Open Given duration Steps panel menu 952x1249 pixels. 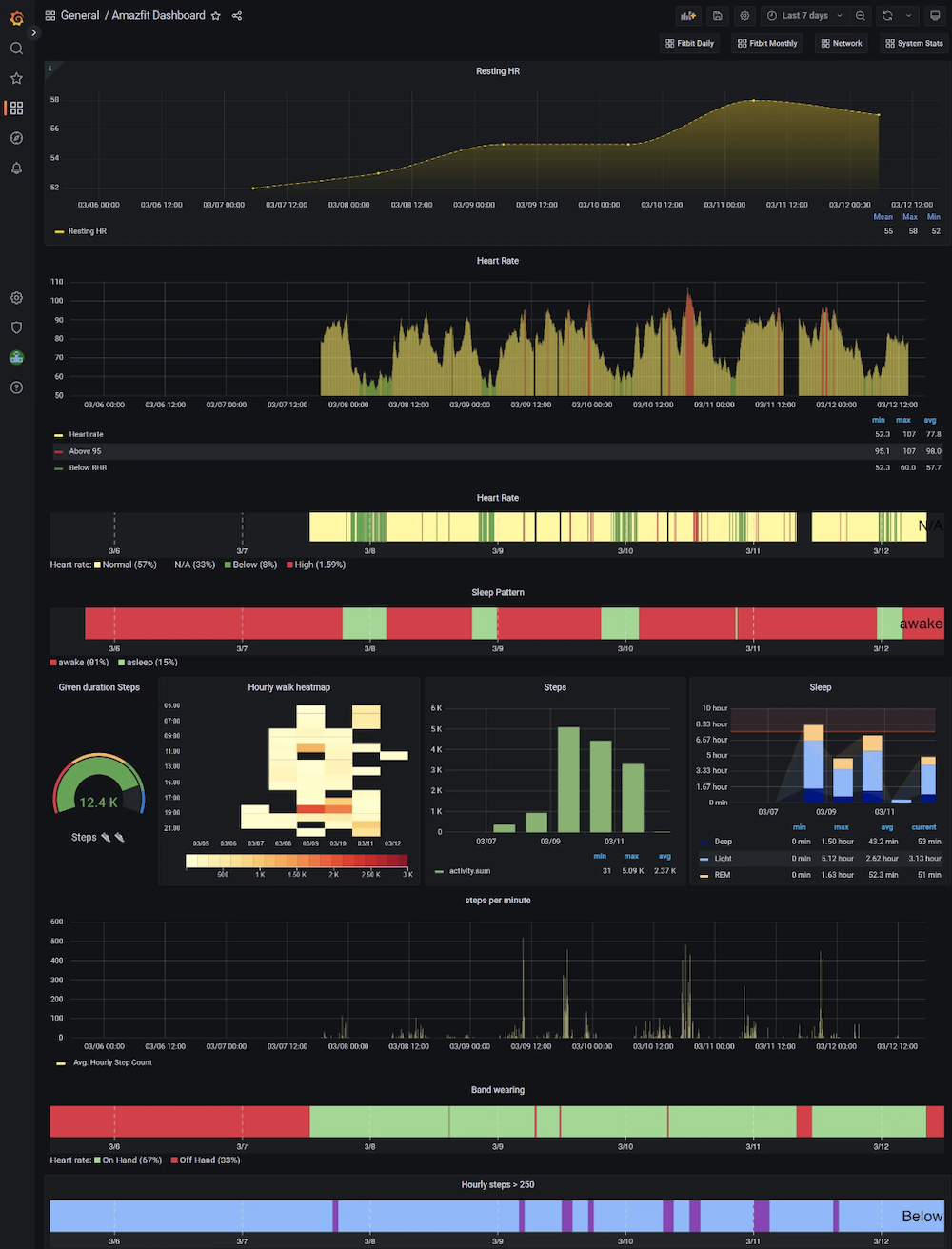99,687
